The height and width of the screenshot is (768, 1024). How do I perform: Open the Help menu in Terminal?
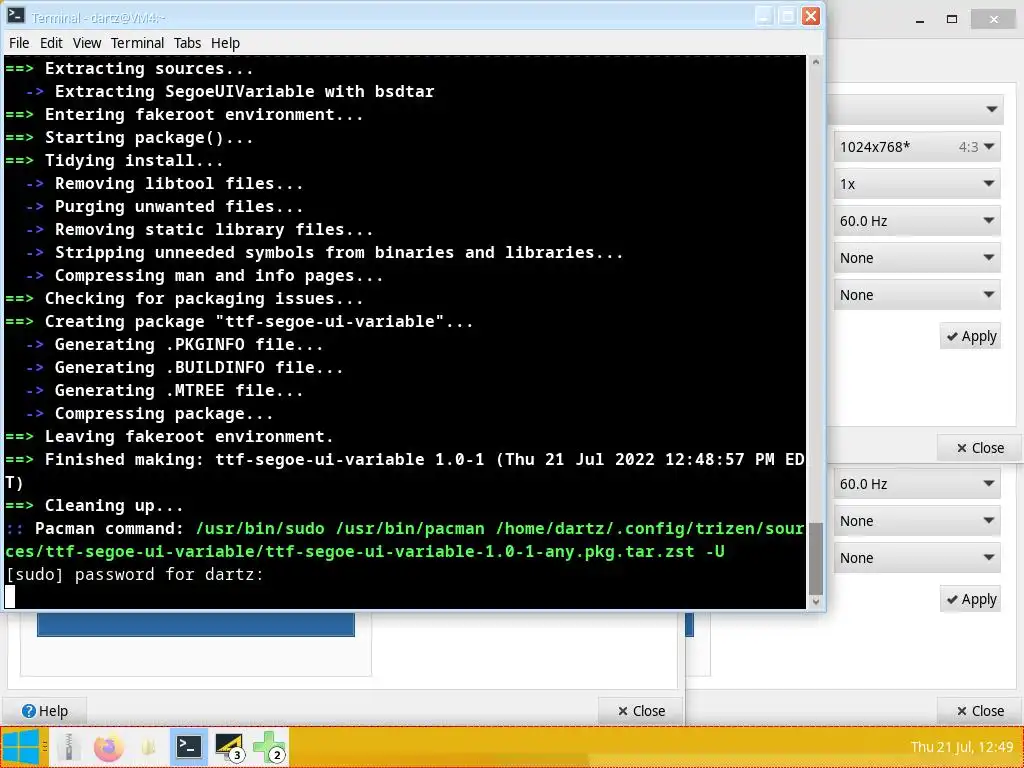point(225,43)
